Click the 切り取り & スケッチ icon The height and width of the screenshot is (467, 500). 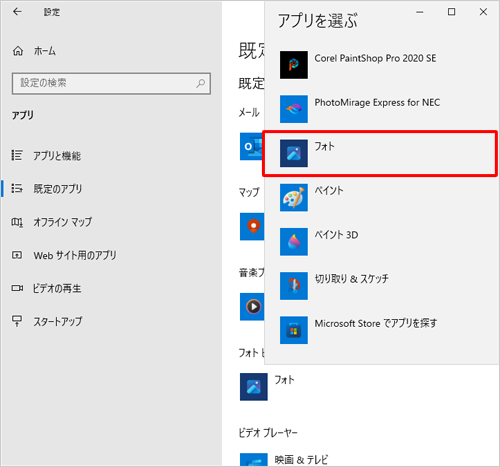(294, 286)
